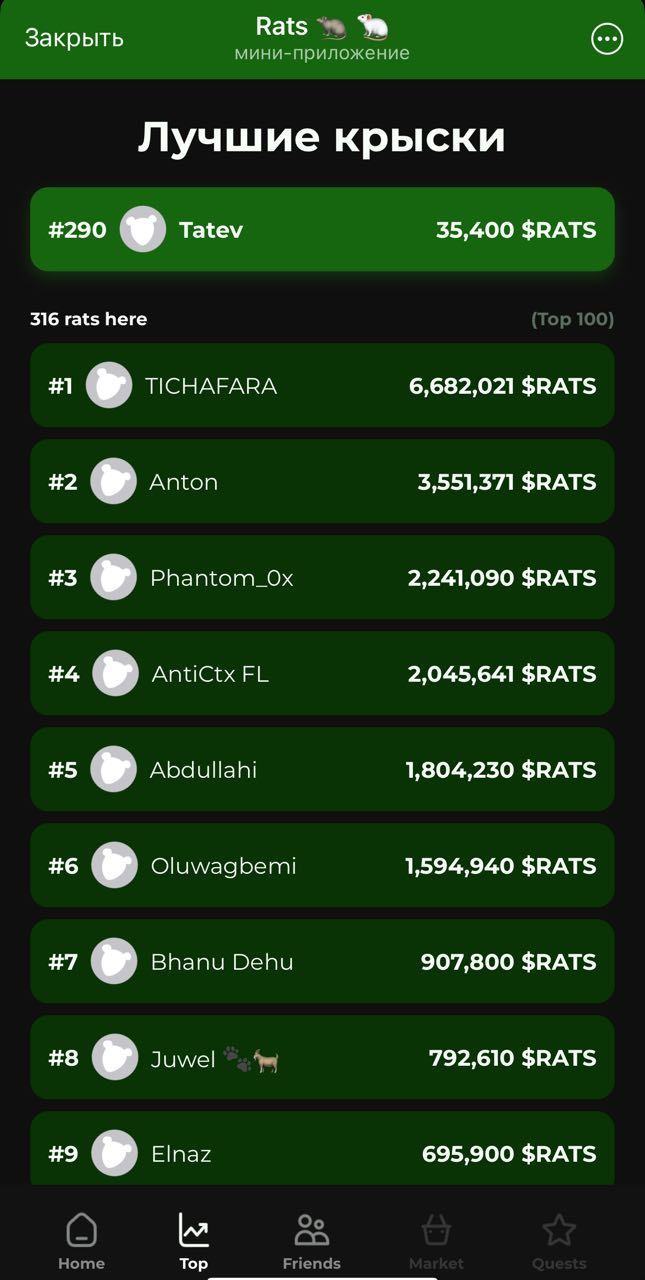Switch to the Top leaderboard tab
This screenshot has height=1280, width=645.
193,1240
